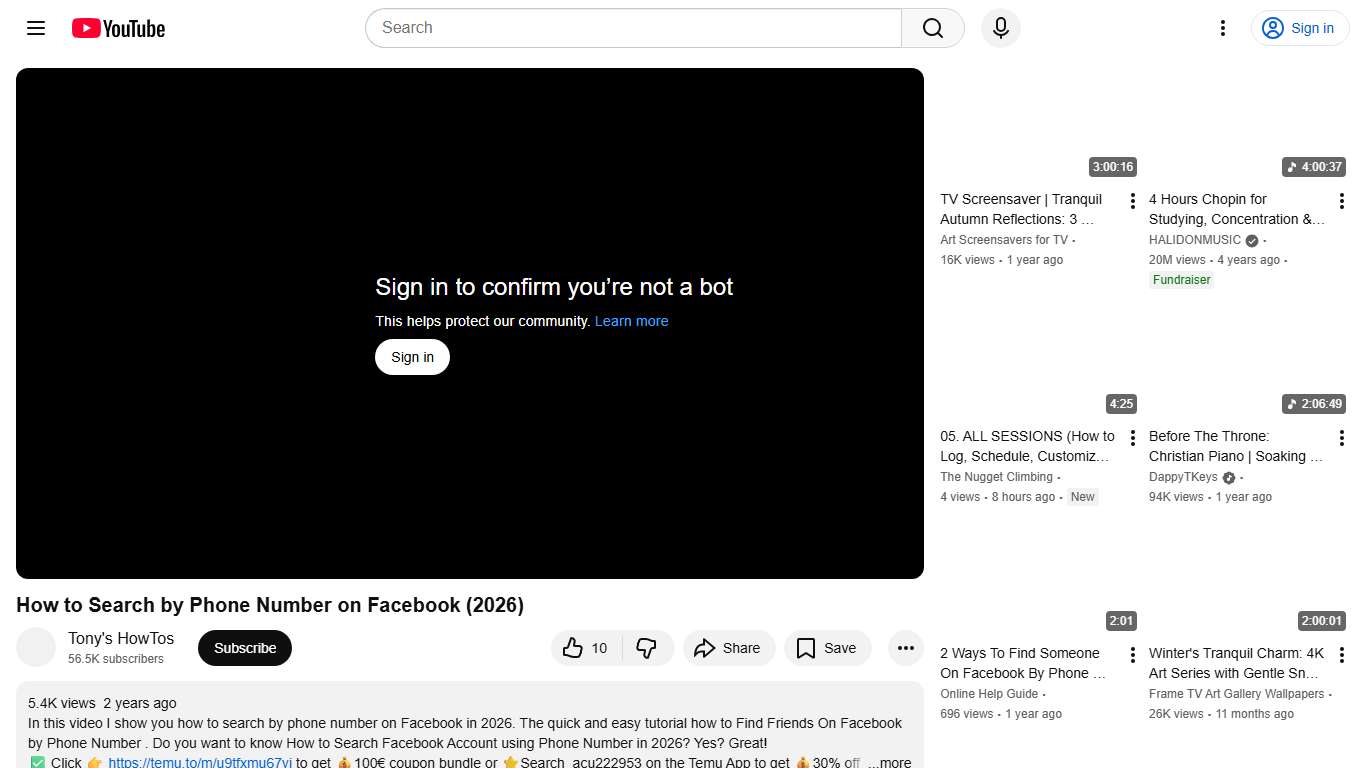This screenshot has height=768, width=1366.
Task: Click the search magnifier icon
Action: click(x=931, y=28)
